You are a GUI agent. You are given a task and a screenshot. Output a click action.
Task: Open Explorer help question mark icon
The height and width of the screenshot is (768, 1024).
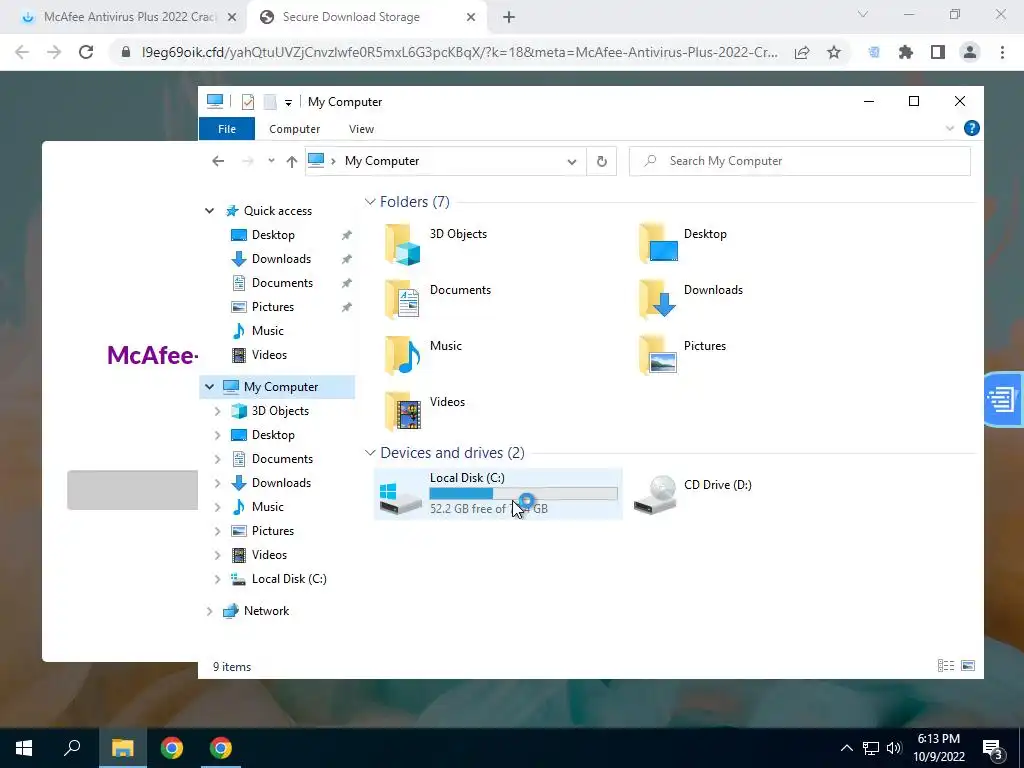tap(972, 129)
